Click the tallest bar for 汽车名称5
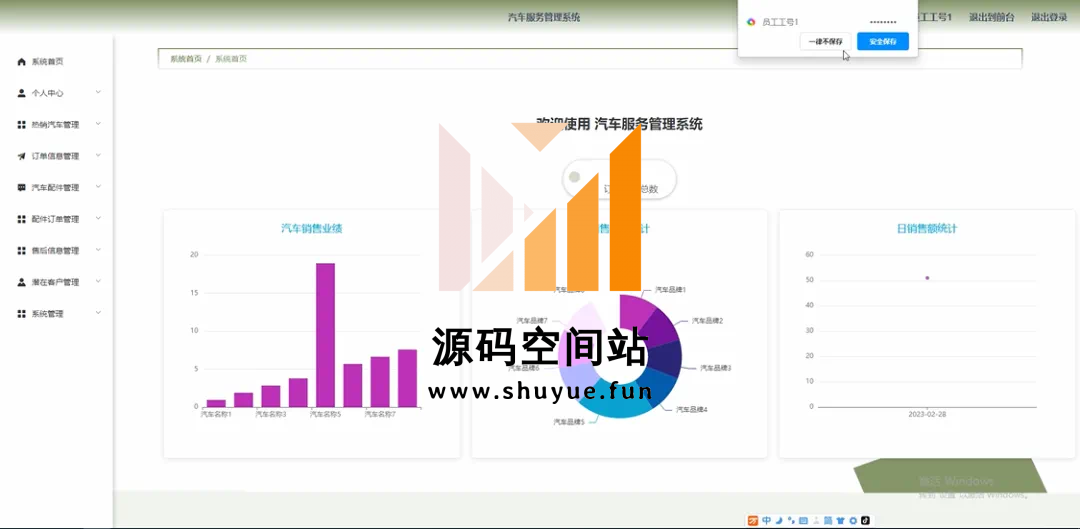Screen dimensions: 1080x529 325,335
